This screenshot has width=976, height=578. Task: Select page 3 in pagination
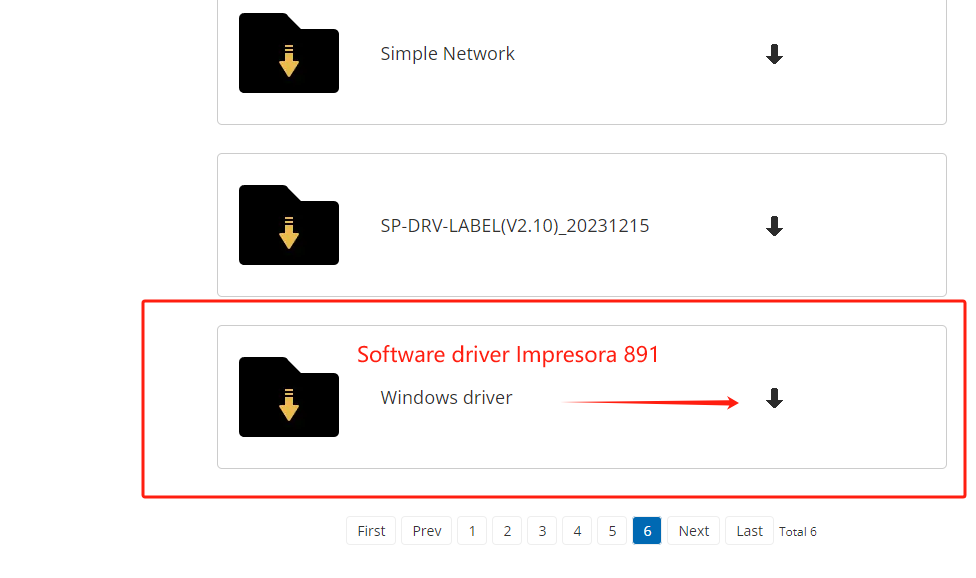(x=542, y=531)
